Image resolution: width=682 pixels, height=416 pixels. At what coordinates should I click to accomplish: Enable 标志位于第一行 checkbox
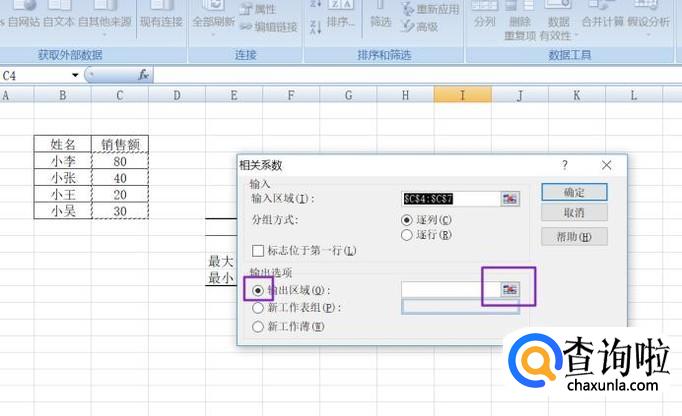tap(259, 251)
